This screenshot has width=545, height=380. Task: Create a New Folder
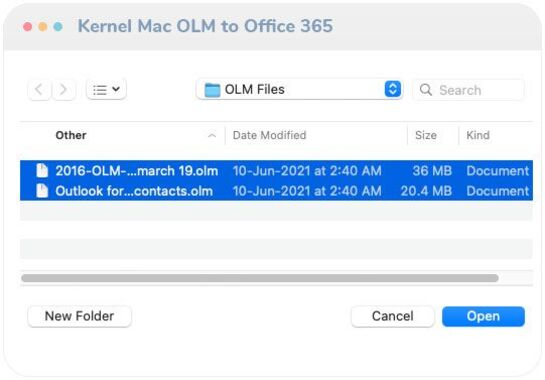point(80,316)
